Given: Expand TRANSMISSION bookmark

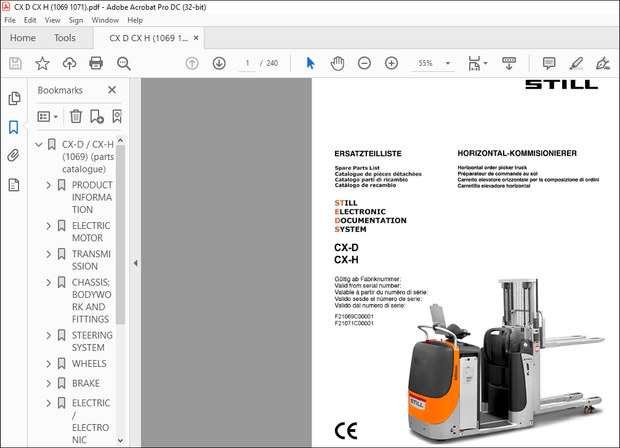Looking at the screenshot, I should pos(48,254).
